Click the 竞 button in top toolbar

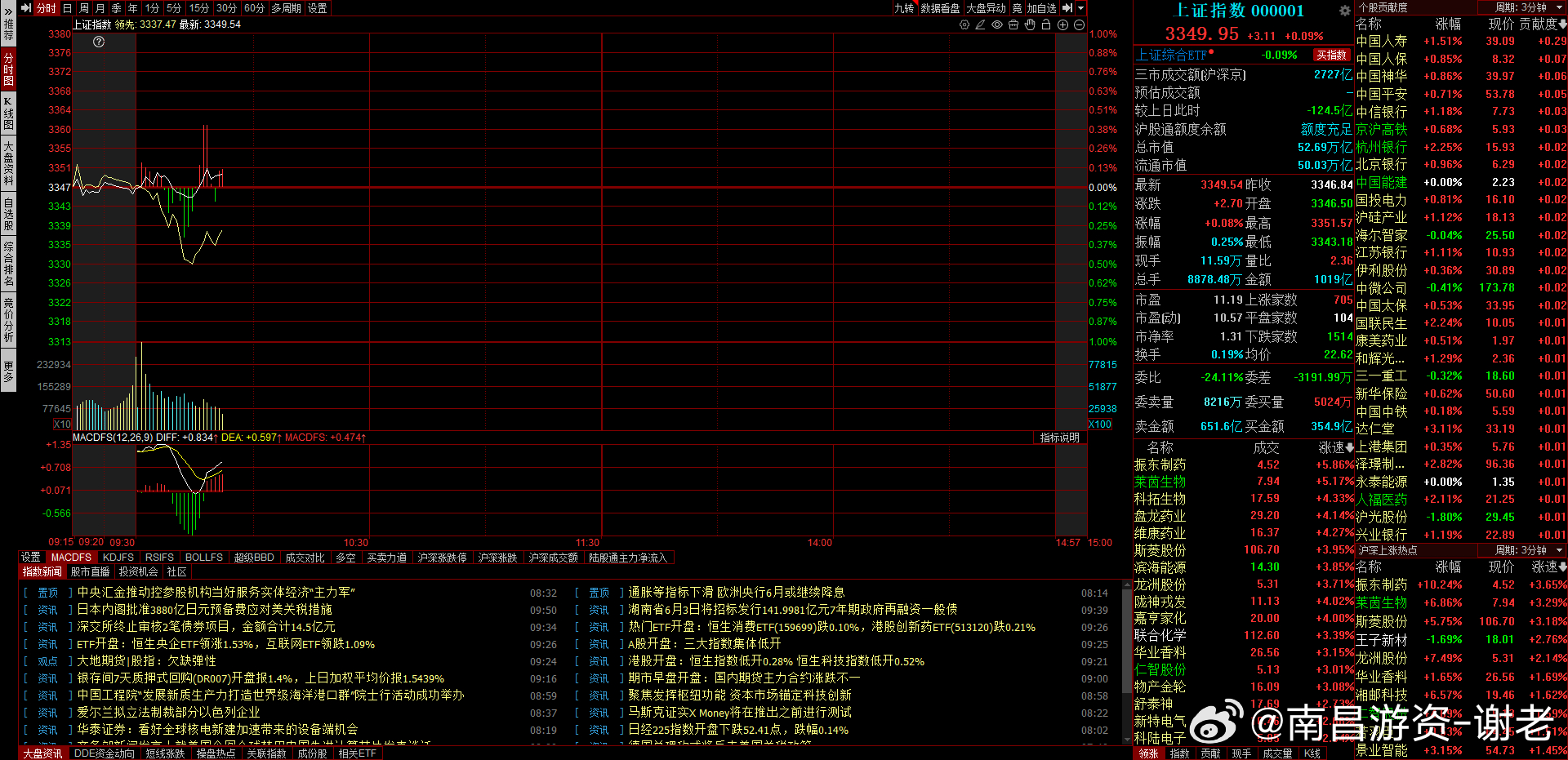[x=1017, y=8]
